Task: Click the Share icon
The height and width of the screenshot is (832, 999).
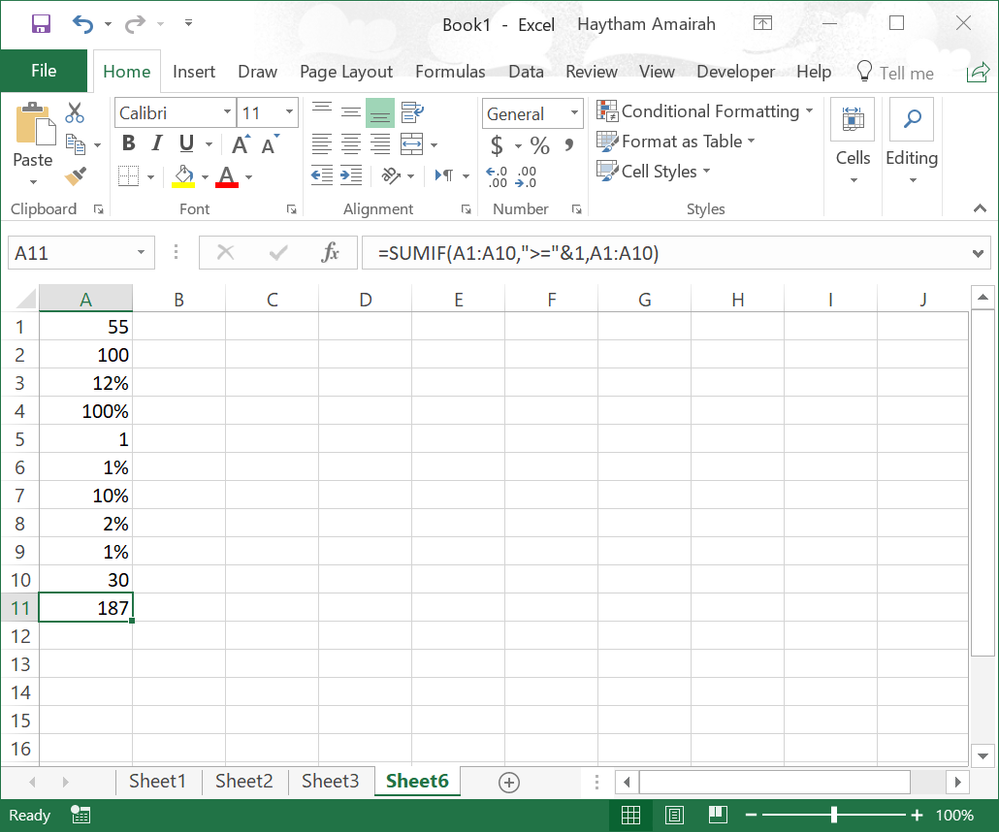Action: tap(978, 72)
